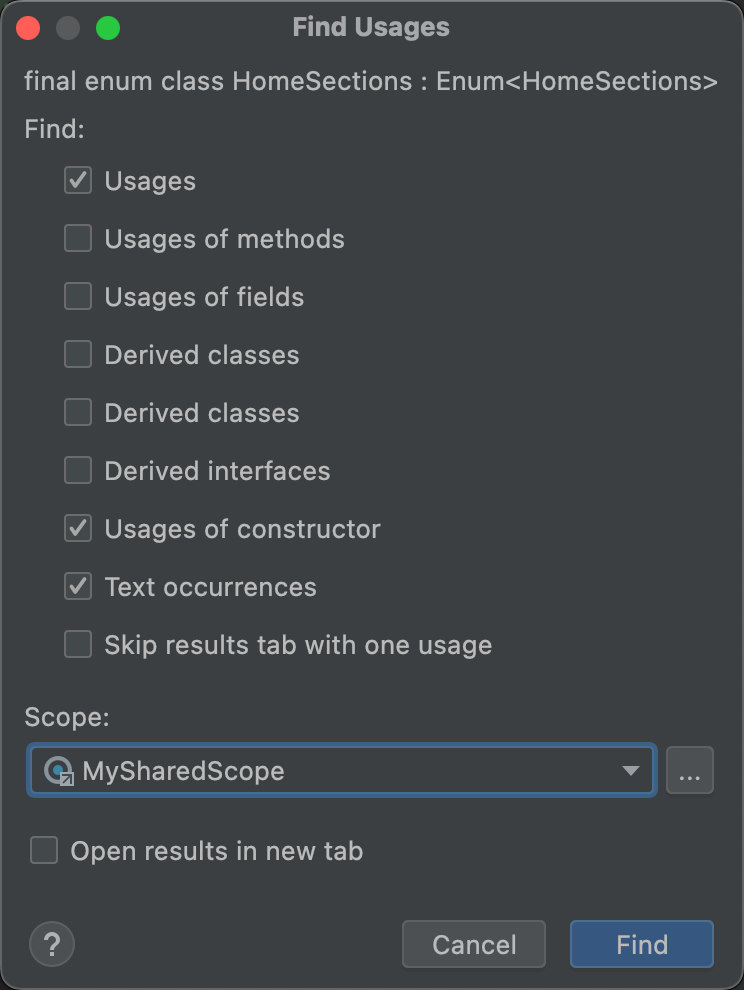Enable Skip results tab with one usage

pyautogui.click(x=77, y=644)
